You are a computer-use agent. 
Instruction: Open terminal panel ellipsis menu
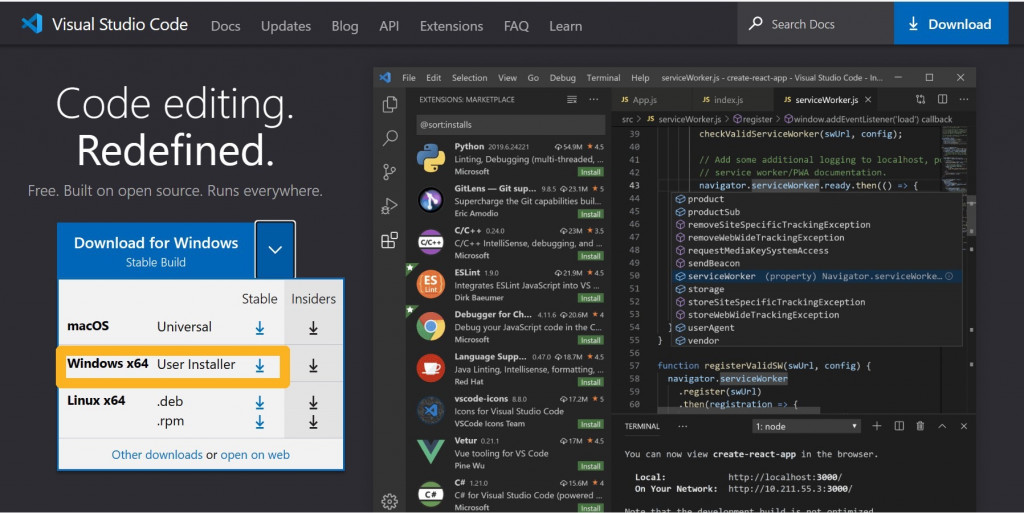tap(682, 426)
